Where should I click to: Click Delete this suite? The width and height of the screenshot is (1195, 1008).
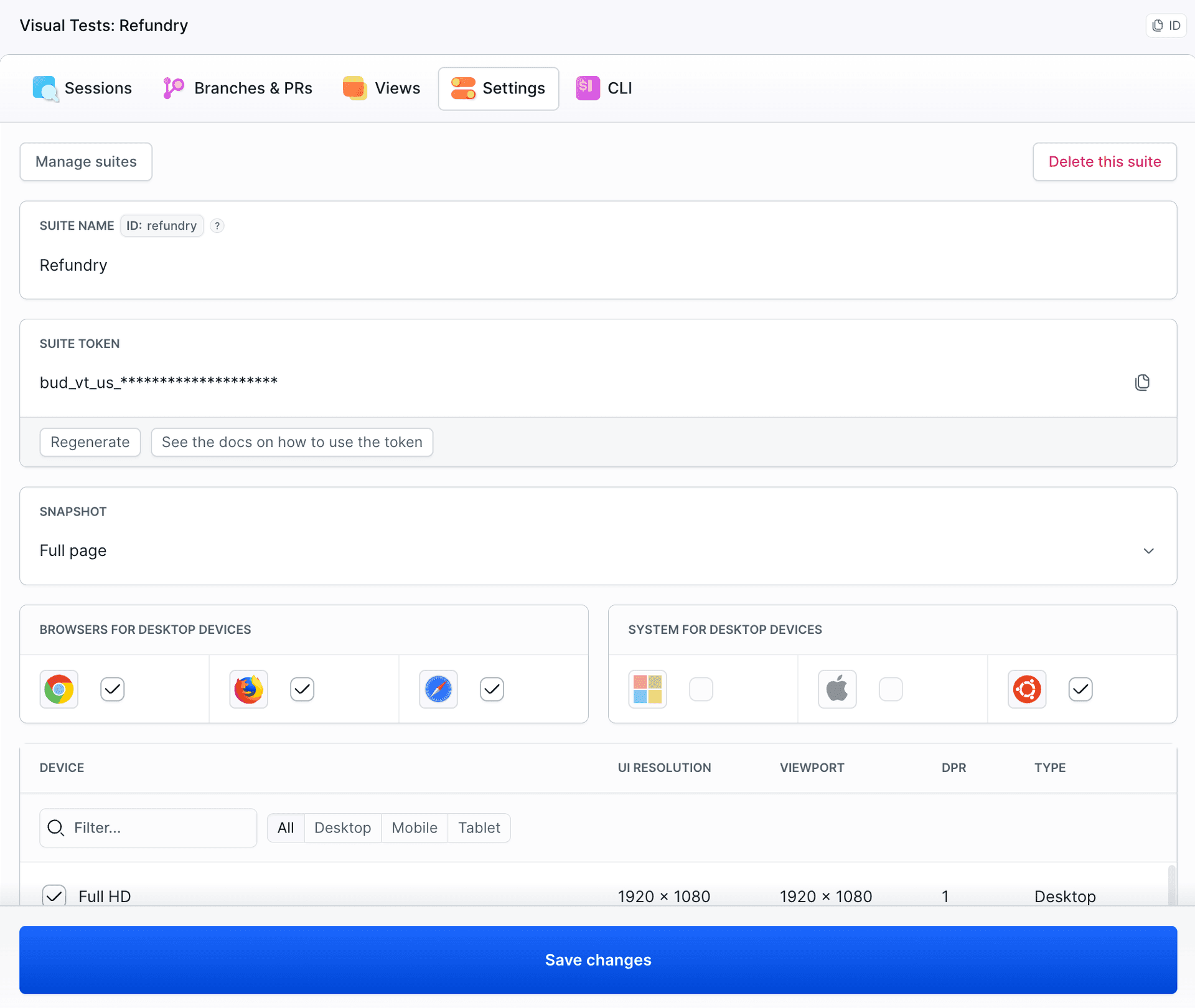pyautogui.click(x=1105, y=162)
